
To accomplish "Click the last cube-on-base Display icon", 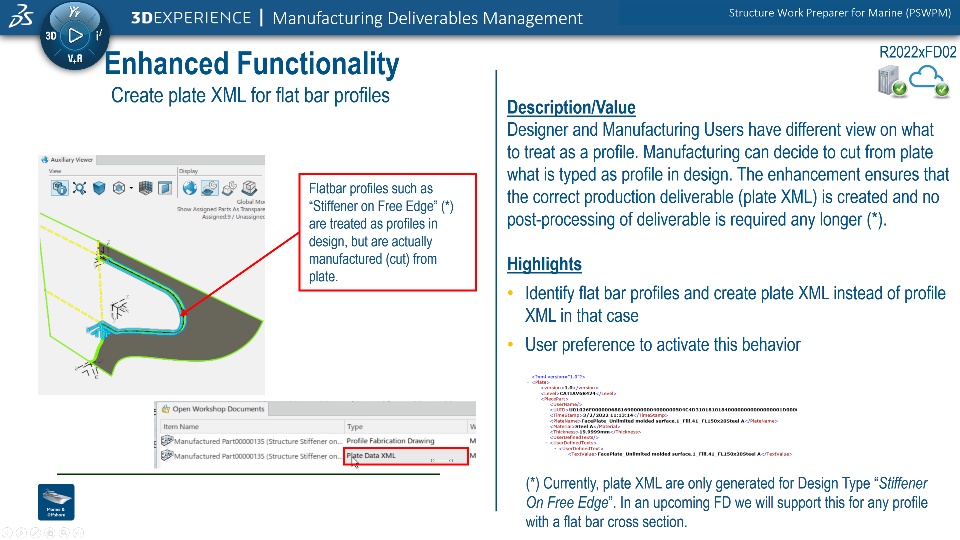I will click(x=249, y=188).
